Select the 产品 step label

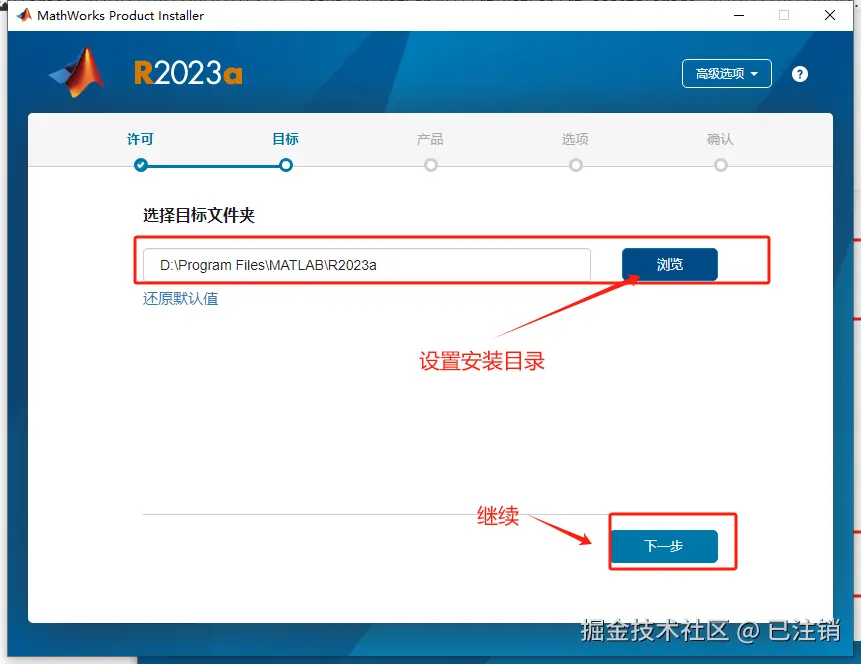430,139
